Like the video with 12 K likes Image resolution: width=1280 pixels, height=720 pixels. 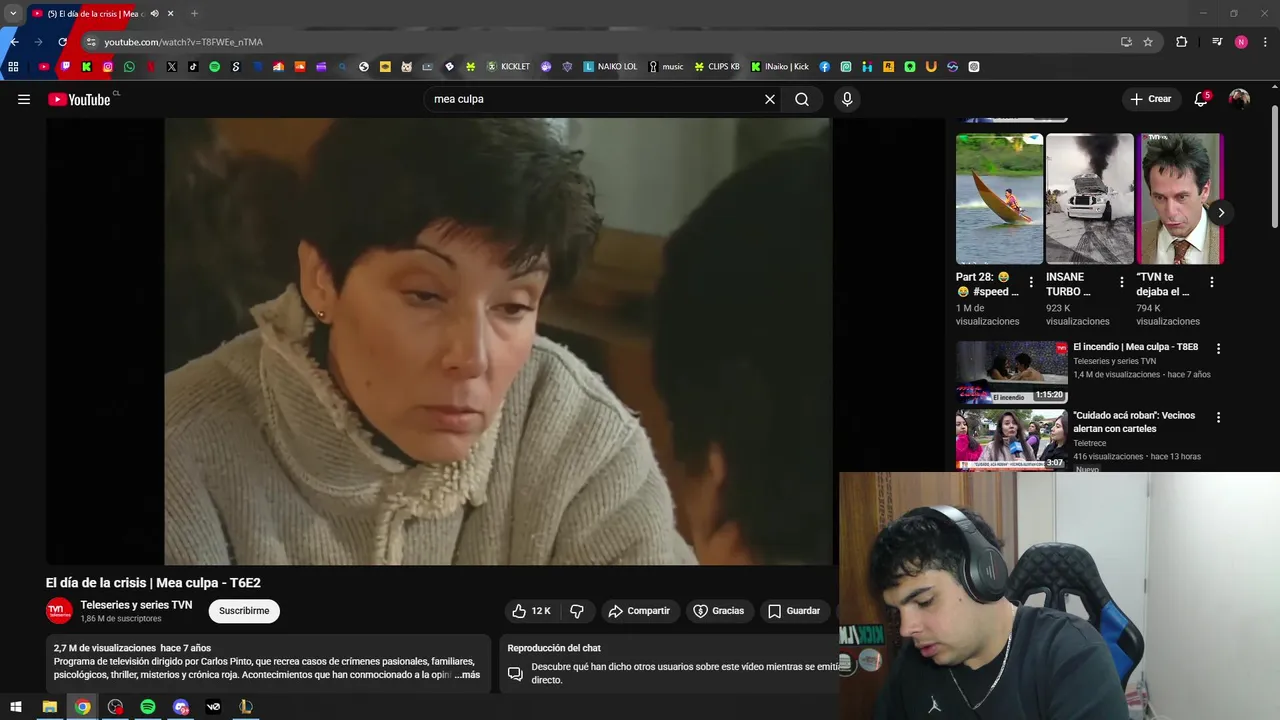[532, 611]
